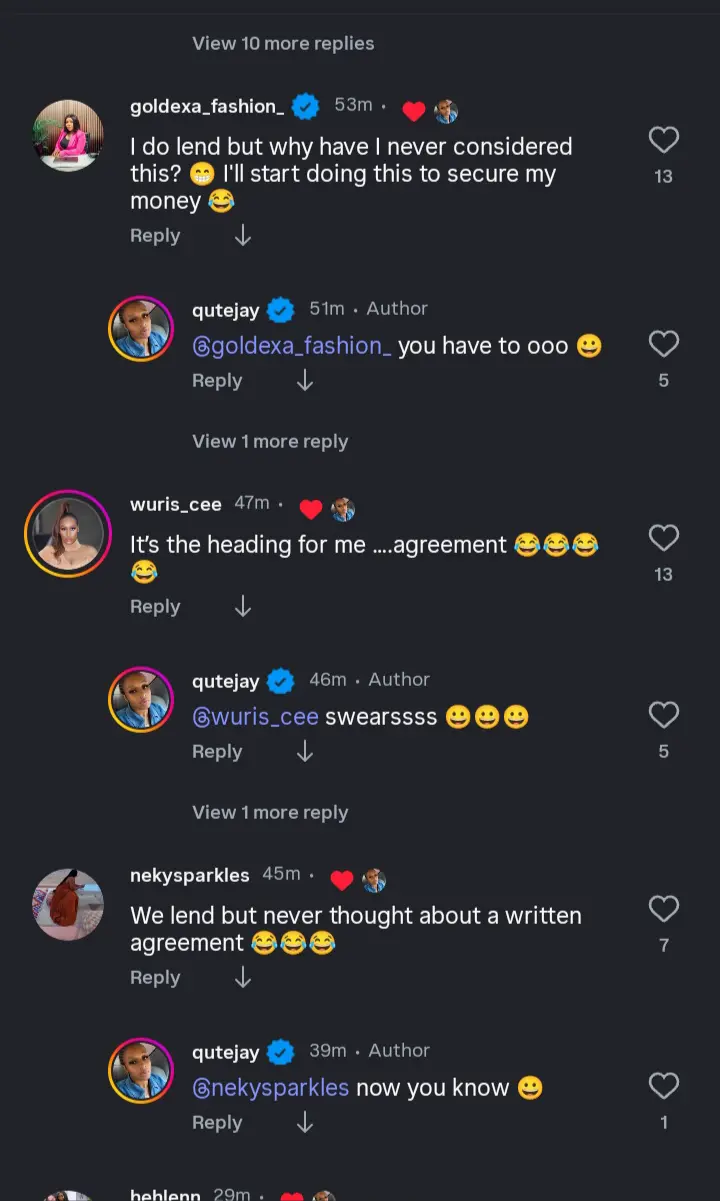
Task: Like wuris_cee's comment with the heart
Action: [x=664, y=538]
